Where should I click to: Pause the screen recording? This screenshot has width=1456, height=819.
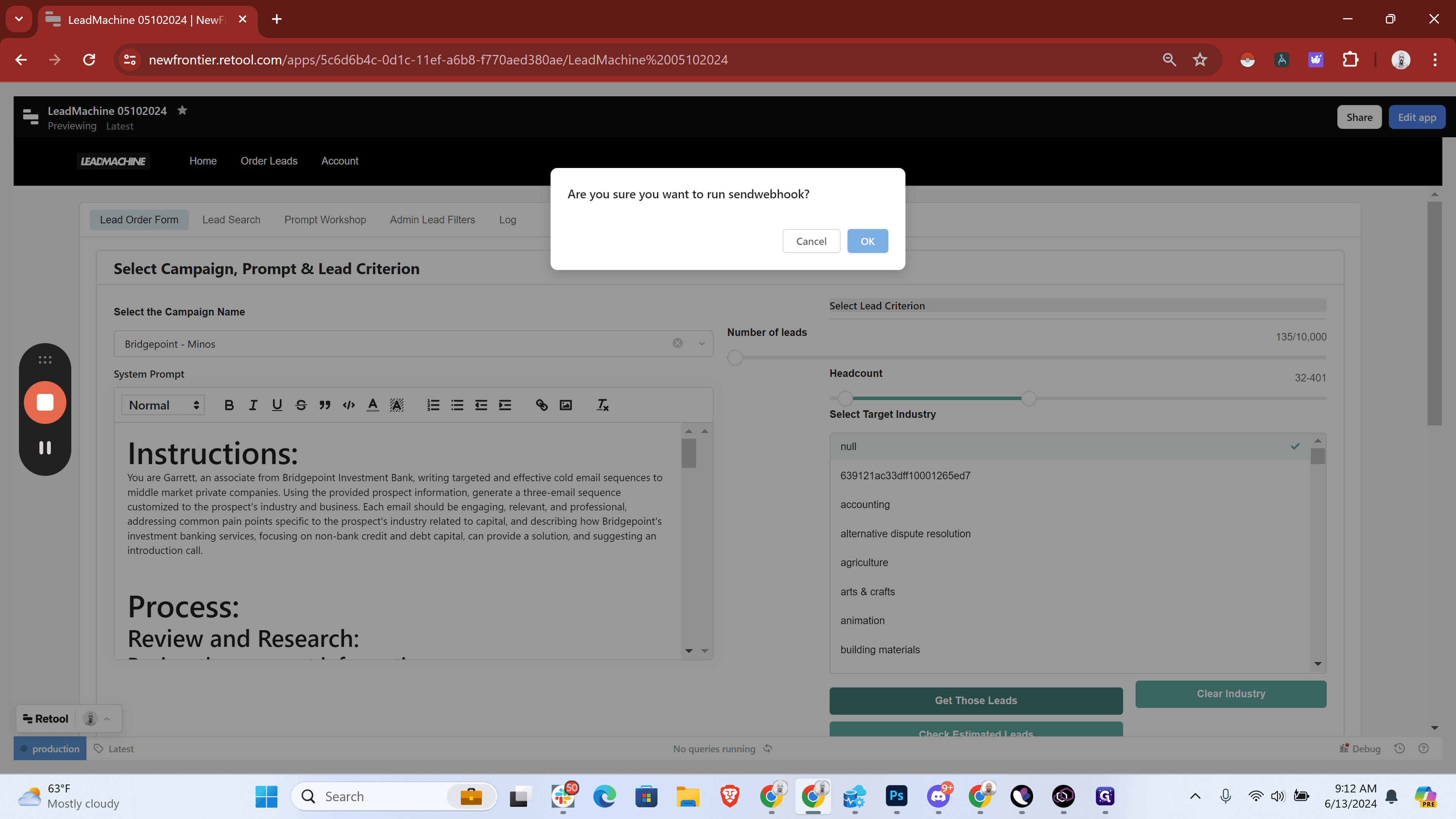pos(45,448)
